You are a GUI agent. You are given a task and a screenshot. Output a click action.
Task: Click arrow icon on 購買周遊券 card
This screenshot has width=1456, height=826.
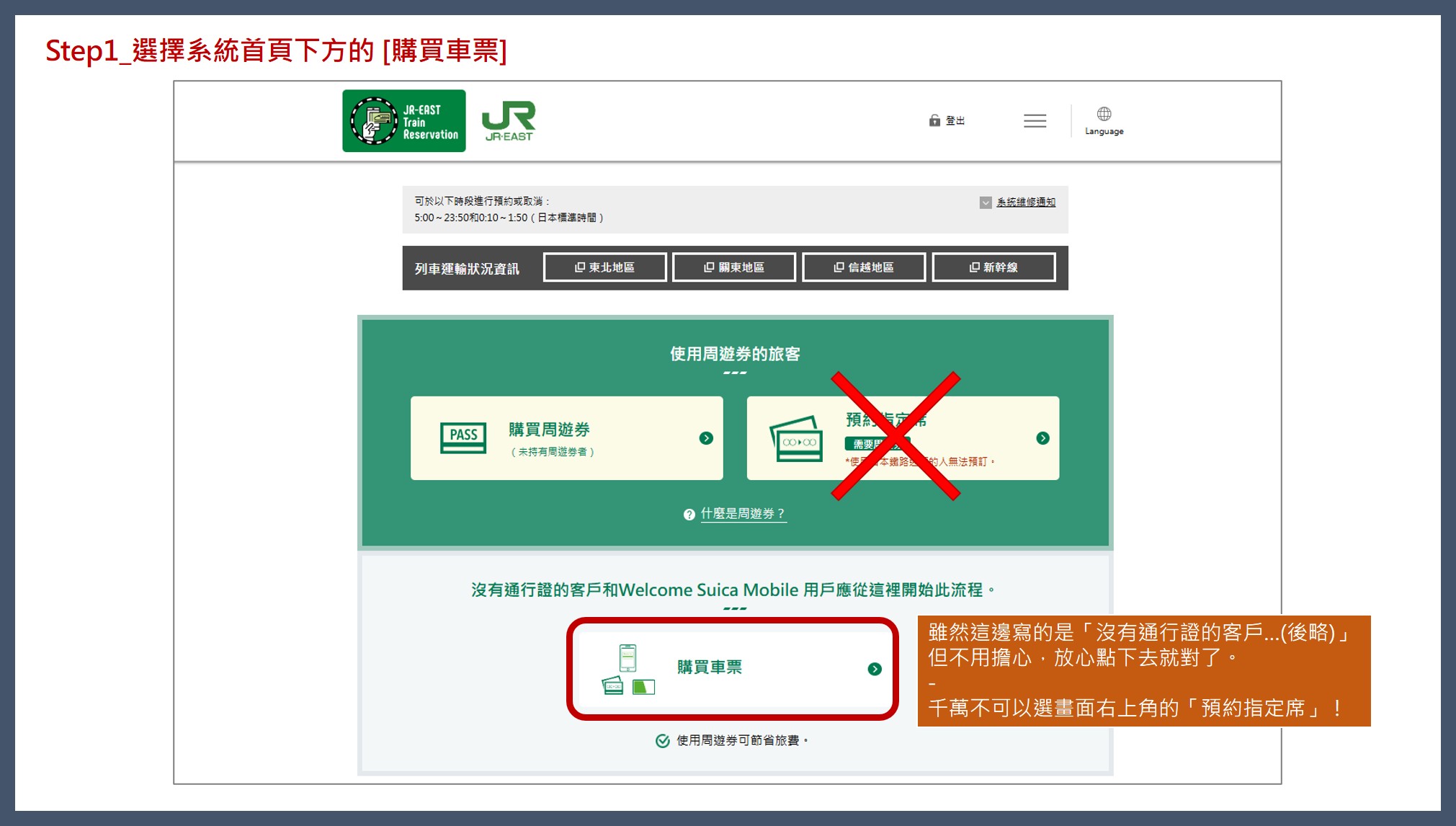(706, 438)
